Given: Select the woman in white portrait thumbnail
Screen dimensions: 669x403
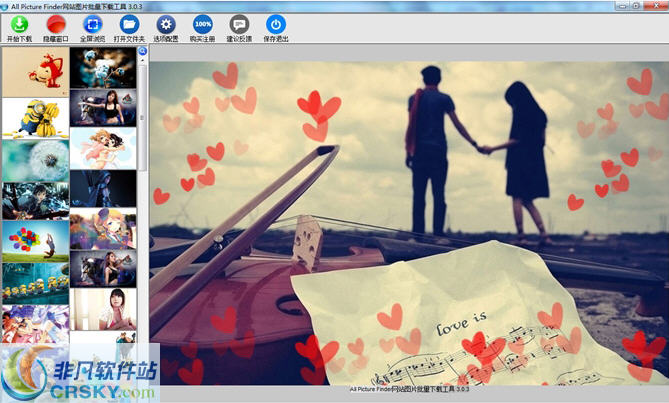Looking at the screenshot, I should (x=103, y=309).
